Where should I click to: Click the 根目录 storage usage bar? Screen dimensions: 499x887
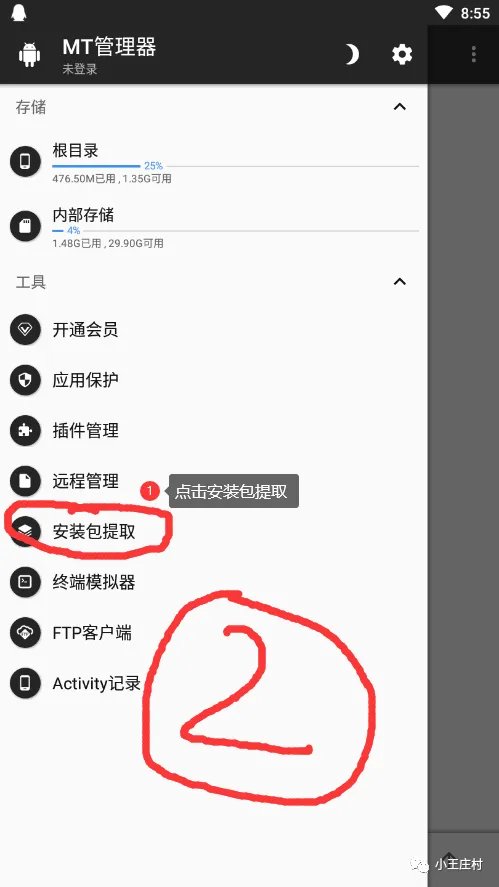pos(235,166)
